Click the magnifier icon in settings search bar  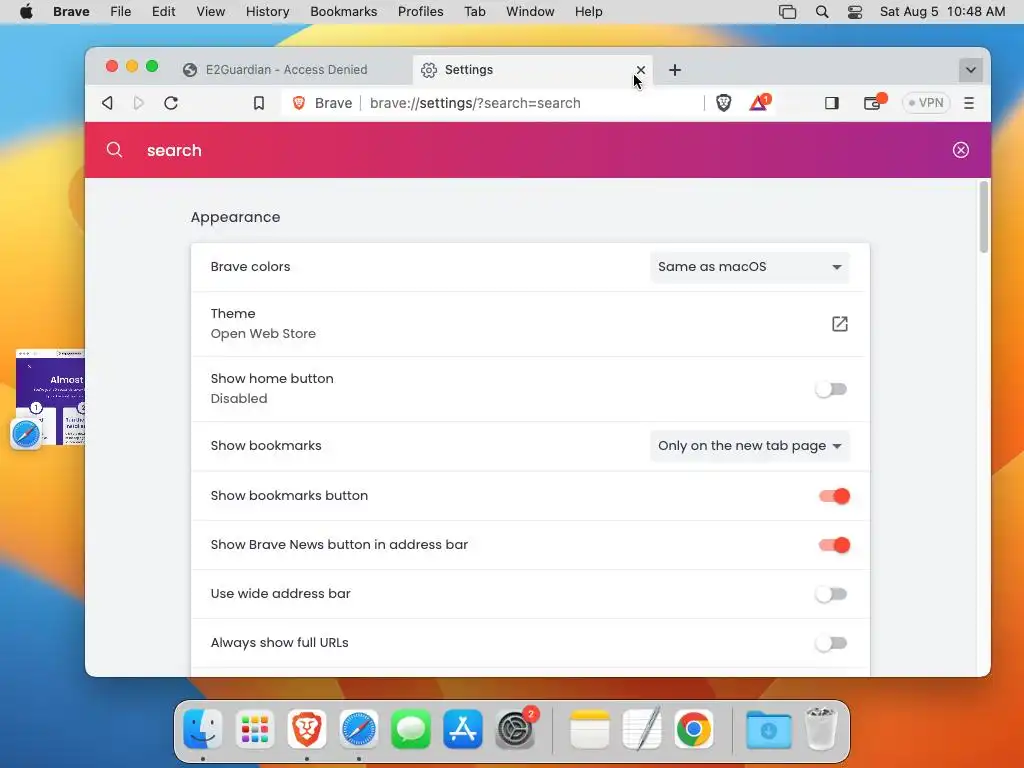[x=114, y=150]
